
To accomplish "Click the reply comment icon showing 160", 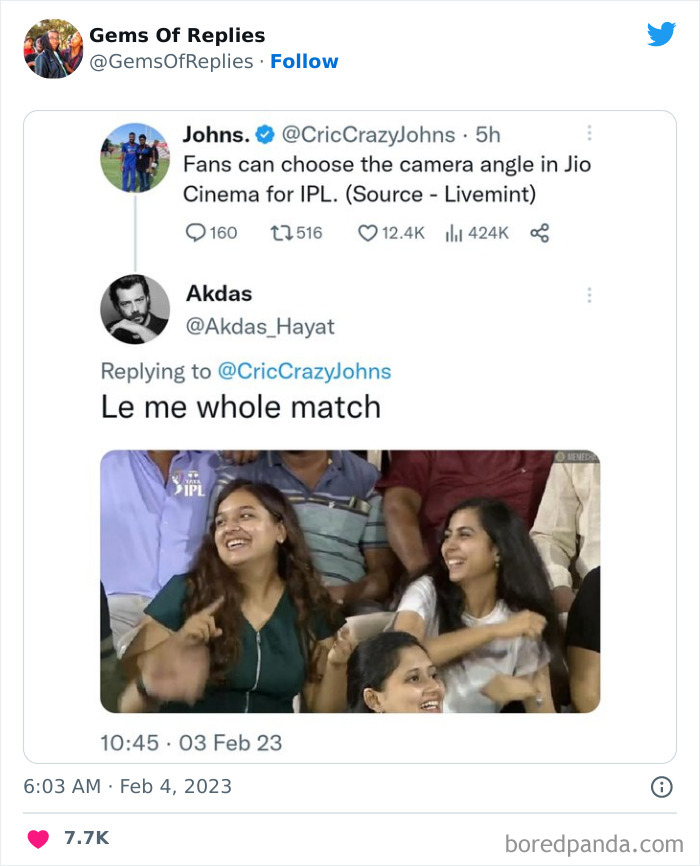I will pyautogui.click(x=195, y=233).
